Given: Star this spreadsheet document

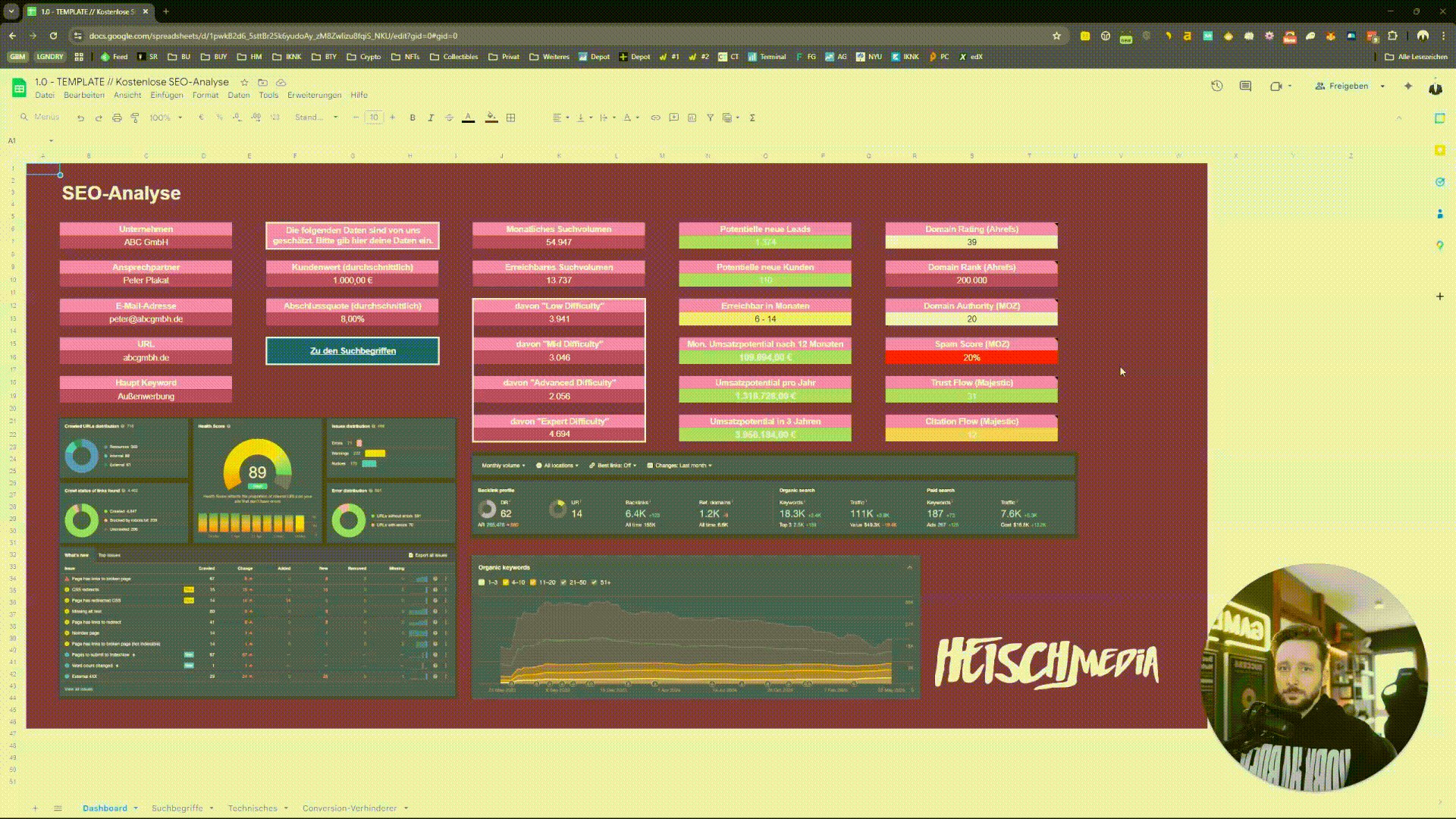Looking at the screenshot, I should point(244,82).
